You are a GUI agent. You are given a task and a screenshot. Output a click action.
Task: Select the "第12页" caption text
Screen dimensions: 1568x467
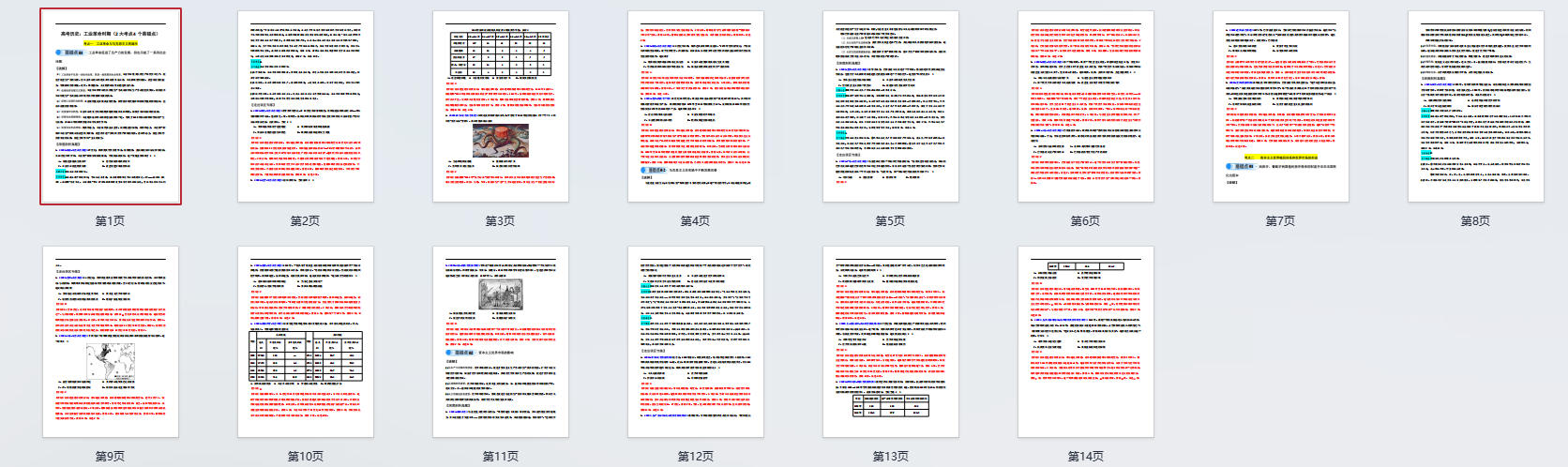point(696,457)
